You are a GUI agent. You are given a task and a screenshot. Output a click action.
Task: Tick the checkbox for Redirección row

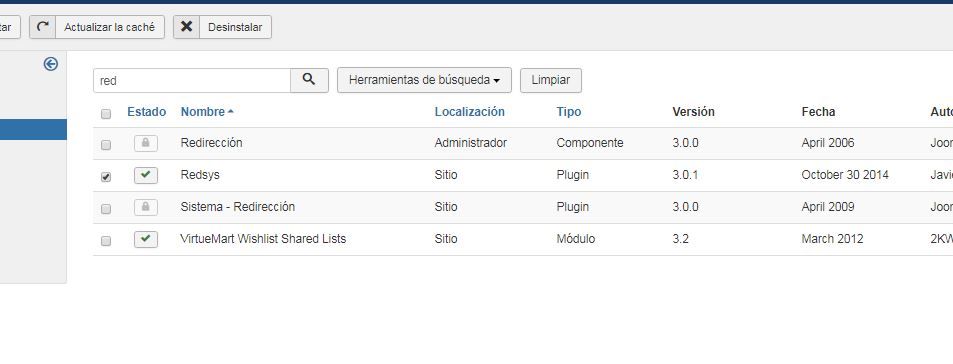[106, 145]
